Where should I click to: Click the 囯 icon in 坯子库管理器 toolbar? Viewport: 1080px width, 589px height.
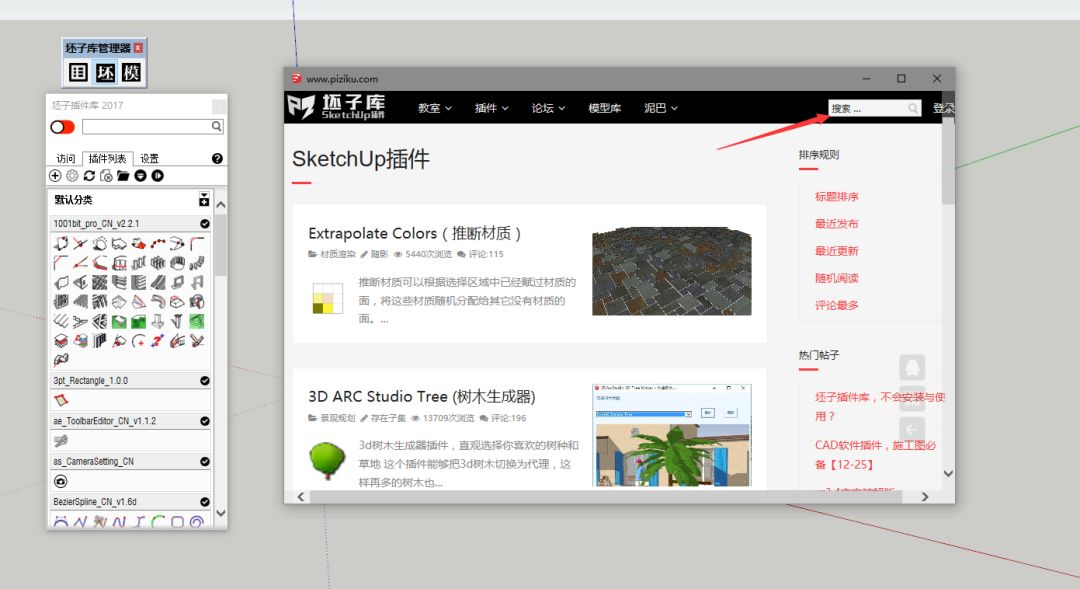point(78,72)
